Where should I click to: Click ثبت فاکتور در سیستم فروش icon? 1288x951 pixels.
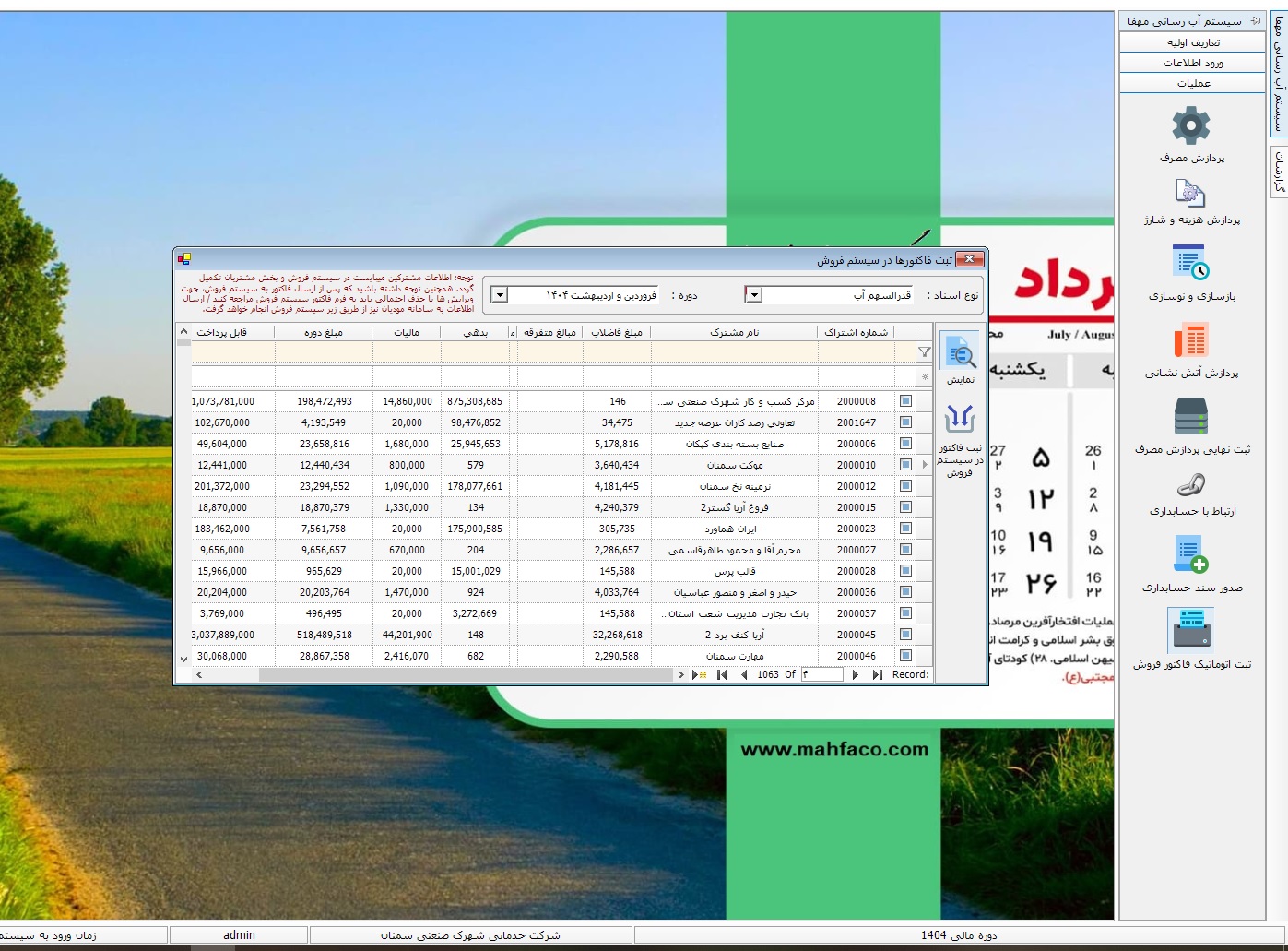pos(960,421)
